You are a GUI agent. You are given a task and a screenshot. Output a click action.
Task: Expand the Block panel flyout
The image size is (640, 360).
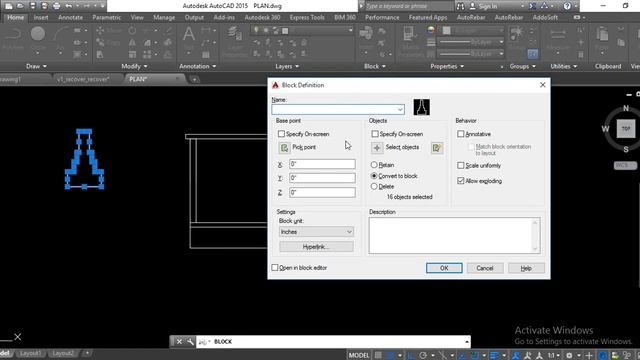click(375, 66)
